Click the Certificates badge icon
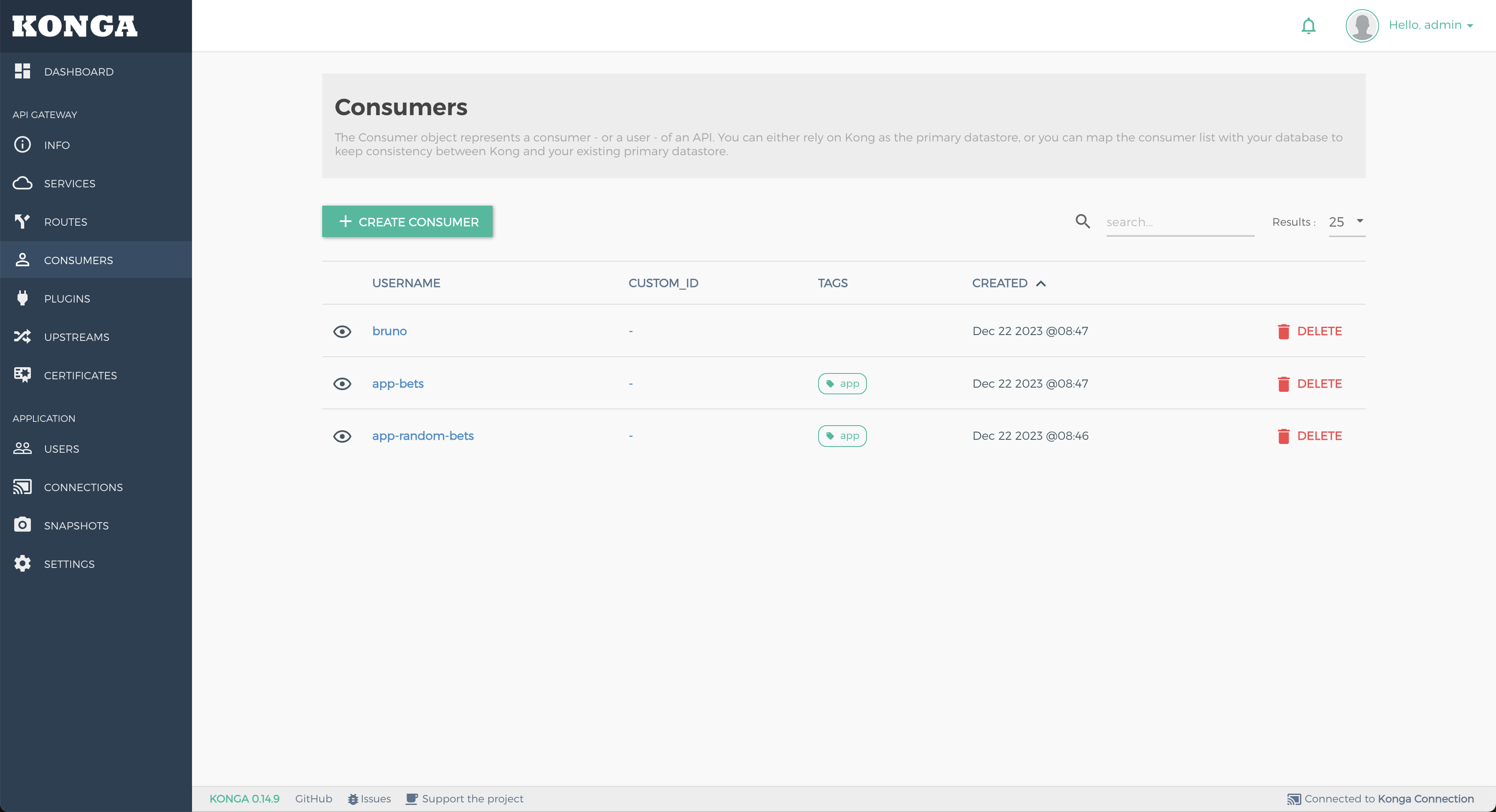1496x812 pixels. click(22, 375)
